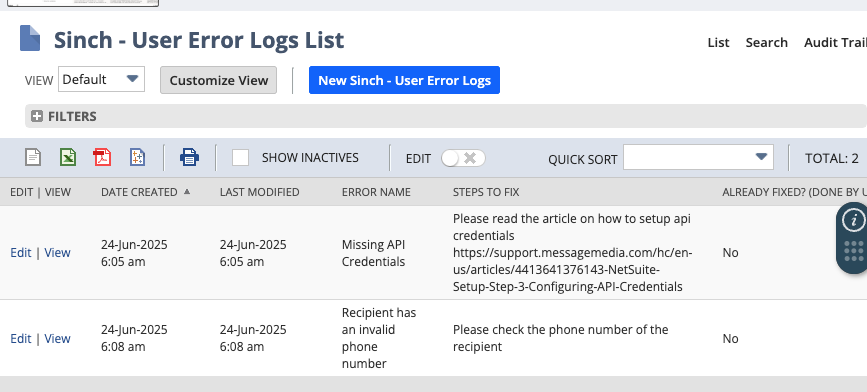Edit the Missing API Credentials record
867x392 pixels.
(x=21, y=253)
